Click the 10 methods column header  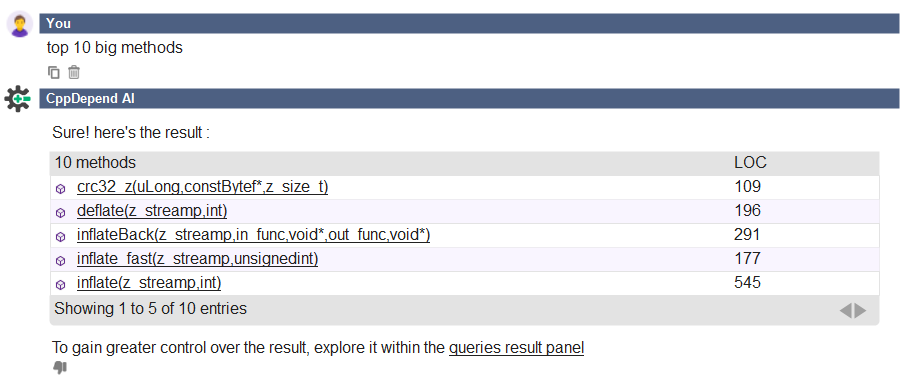tap(95, 163)
